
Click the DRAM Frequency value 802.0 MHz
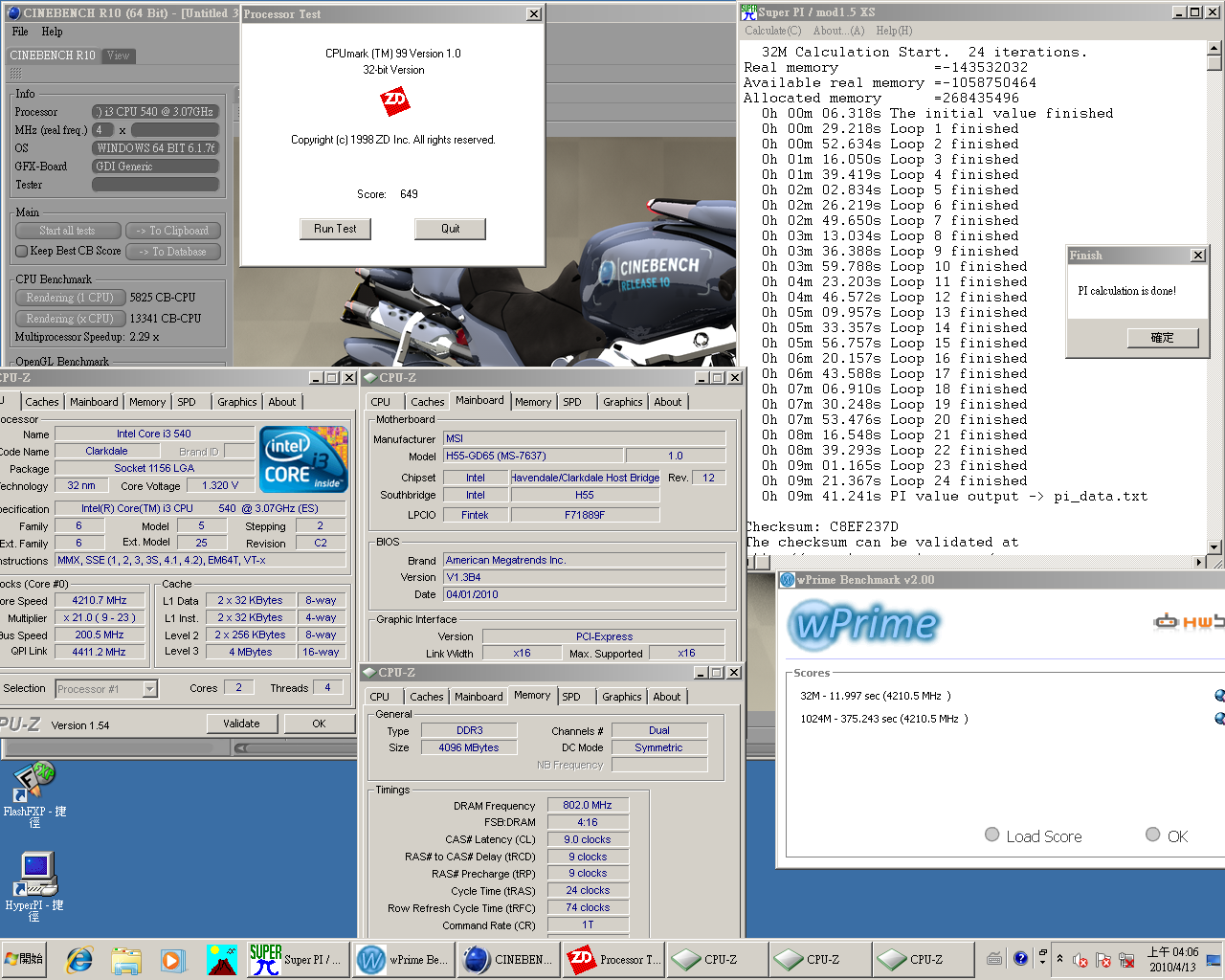tap(588, 805)
